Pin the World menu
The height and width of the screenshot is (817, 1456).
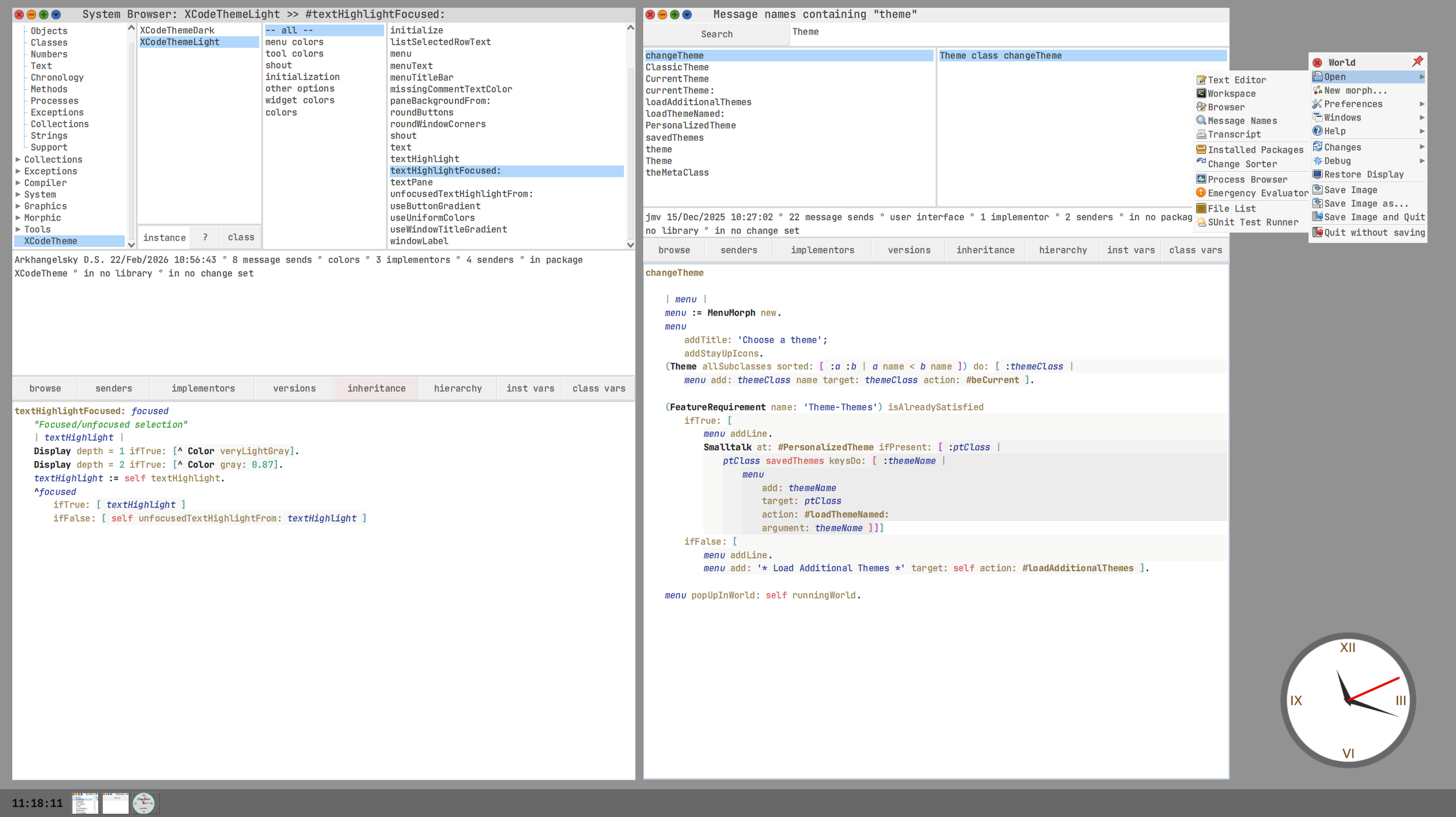(1417, 62)
